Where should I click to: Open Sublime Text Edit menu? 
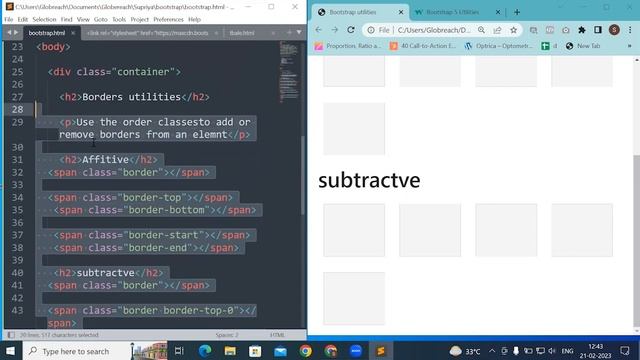pos(23,19)
